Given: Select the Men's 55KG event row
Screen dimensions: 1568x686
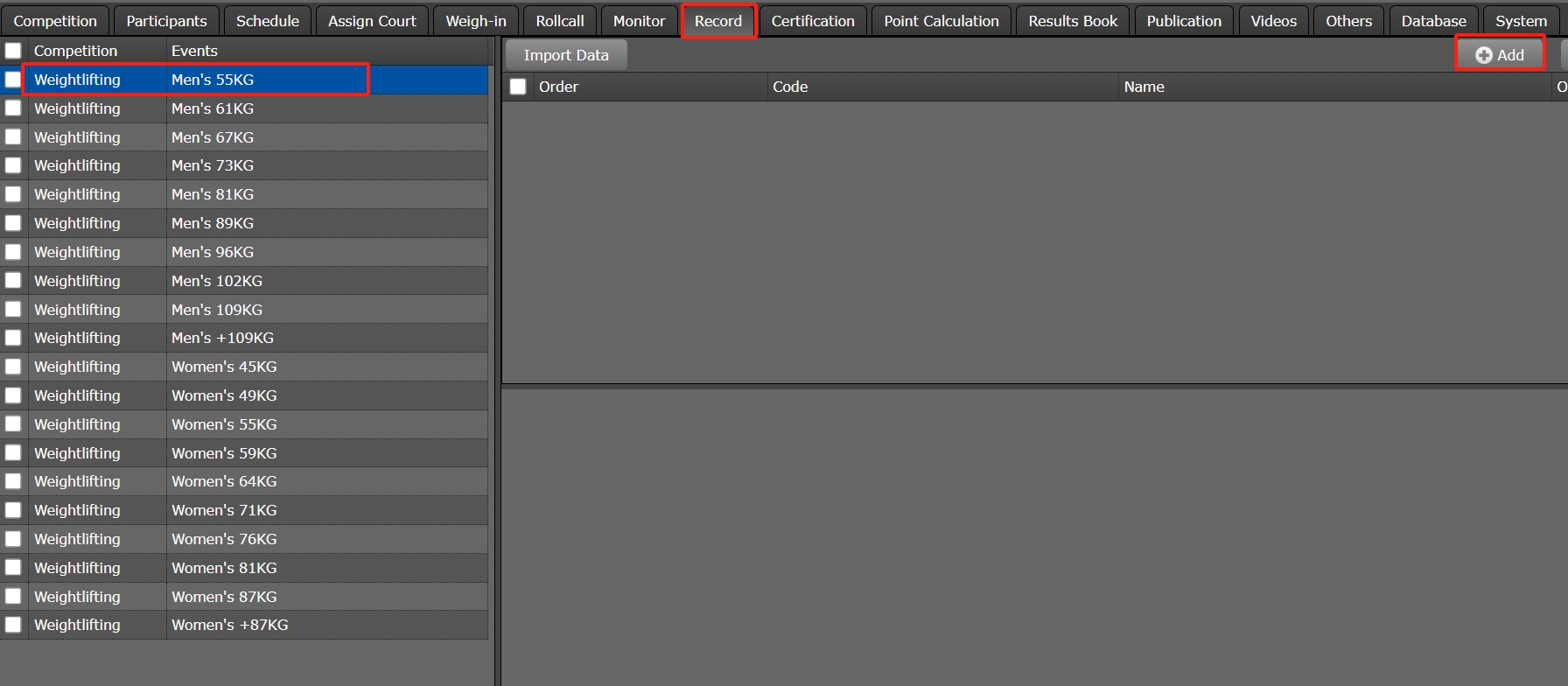Looking at the screenshot, I should pyautogui.click(x=213, y=80).
